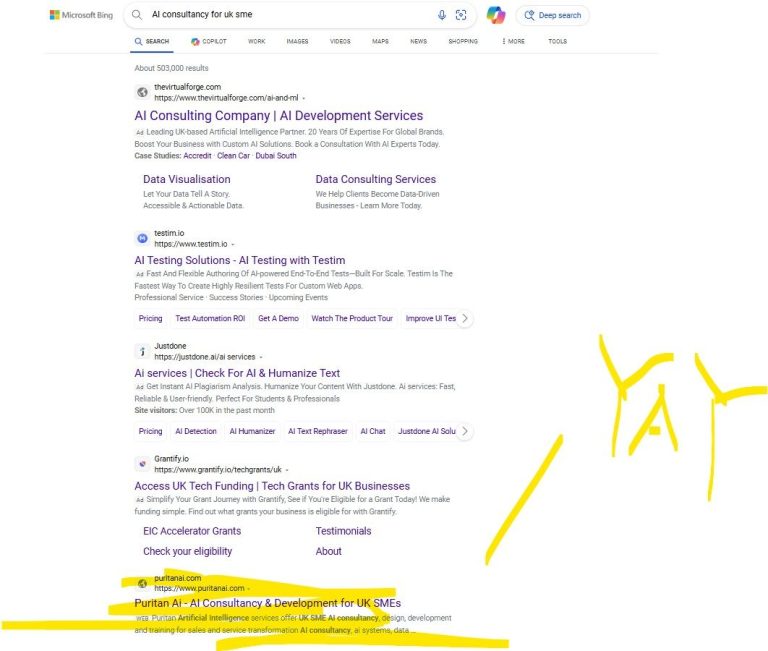Switch to the Work tab
Viewport: 768px width, 651px height.
(257, 42)
